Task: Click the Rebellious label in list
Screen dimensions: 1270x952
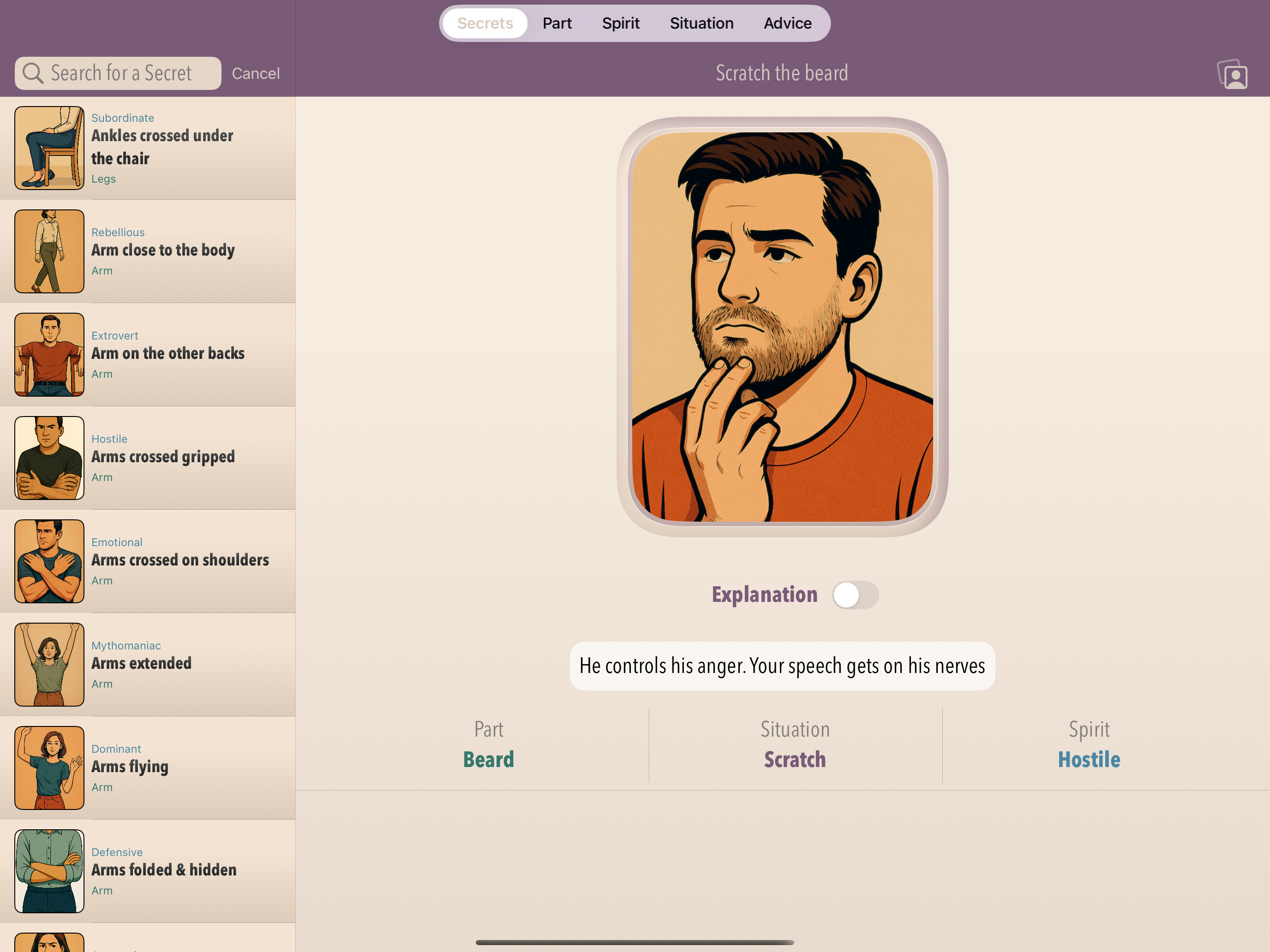Action: (x=118, y=232)
